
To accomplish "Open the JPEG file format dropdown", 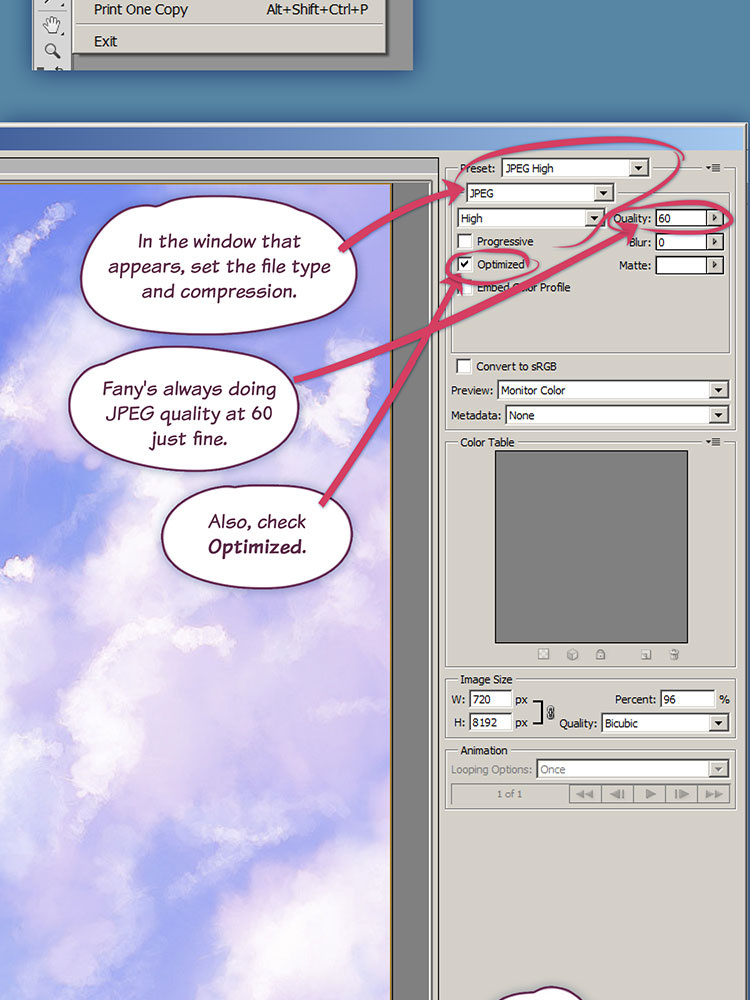I will point(602,193).
